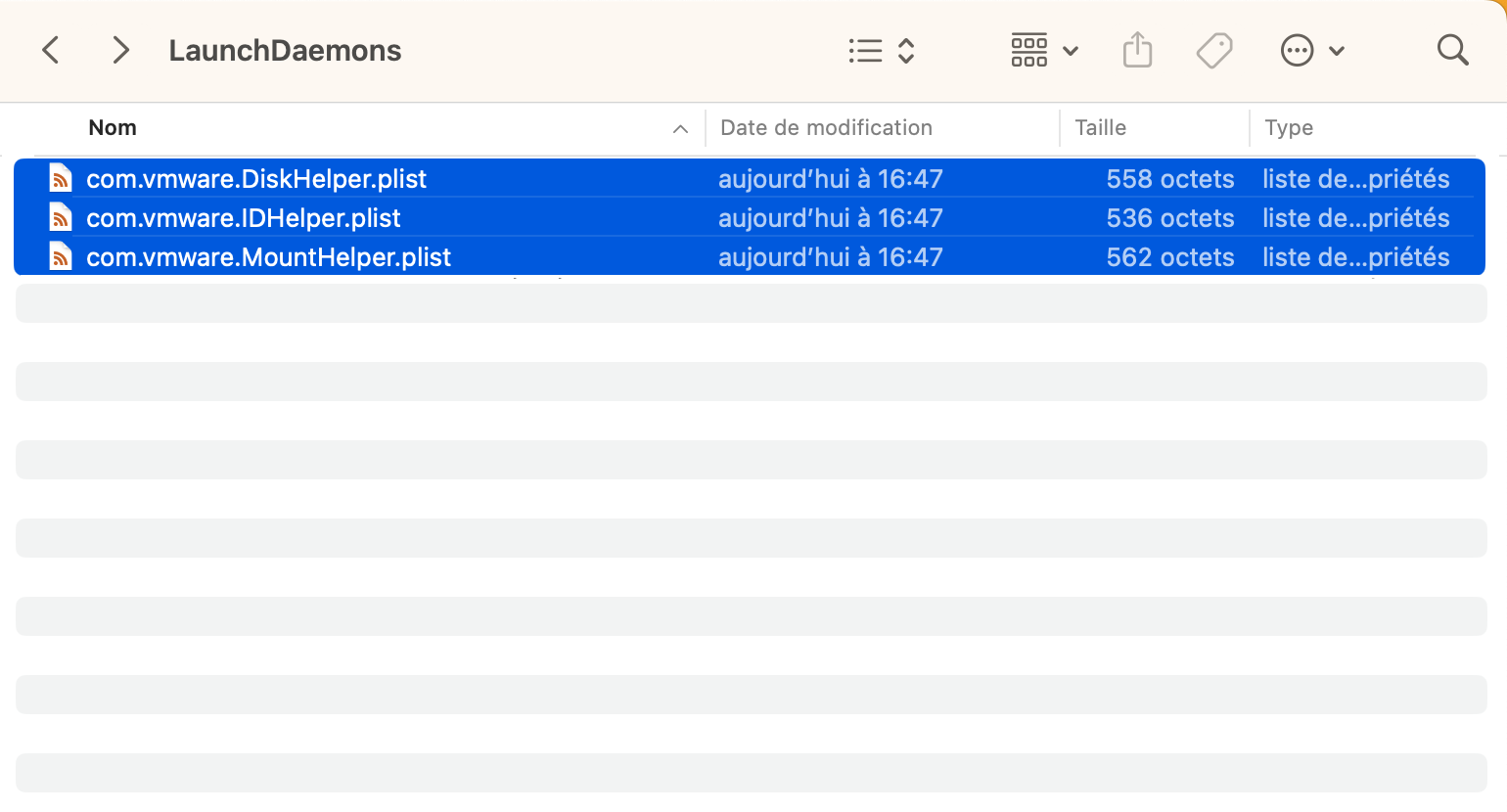
Task: Select com.vmware.DiskHelper.plist file
Action: (x=256, y=179)
